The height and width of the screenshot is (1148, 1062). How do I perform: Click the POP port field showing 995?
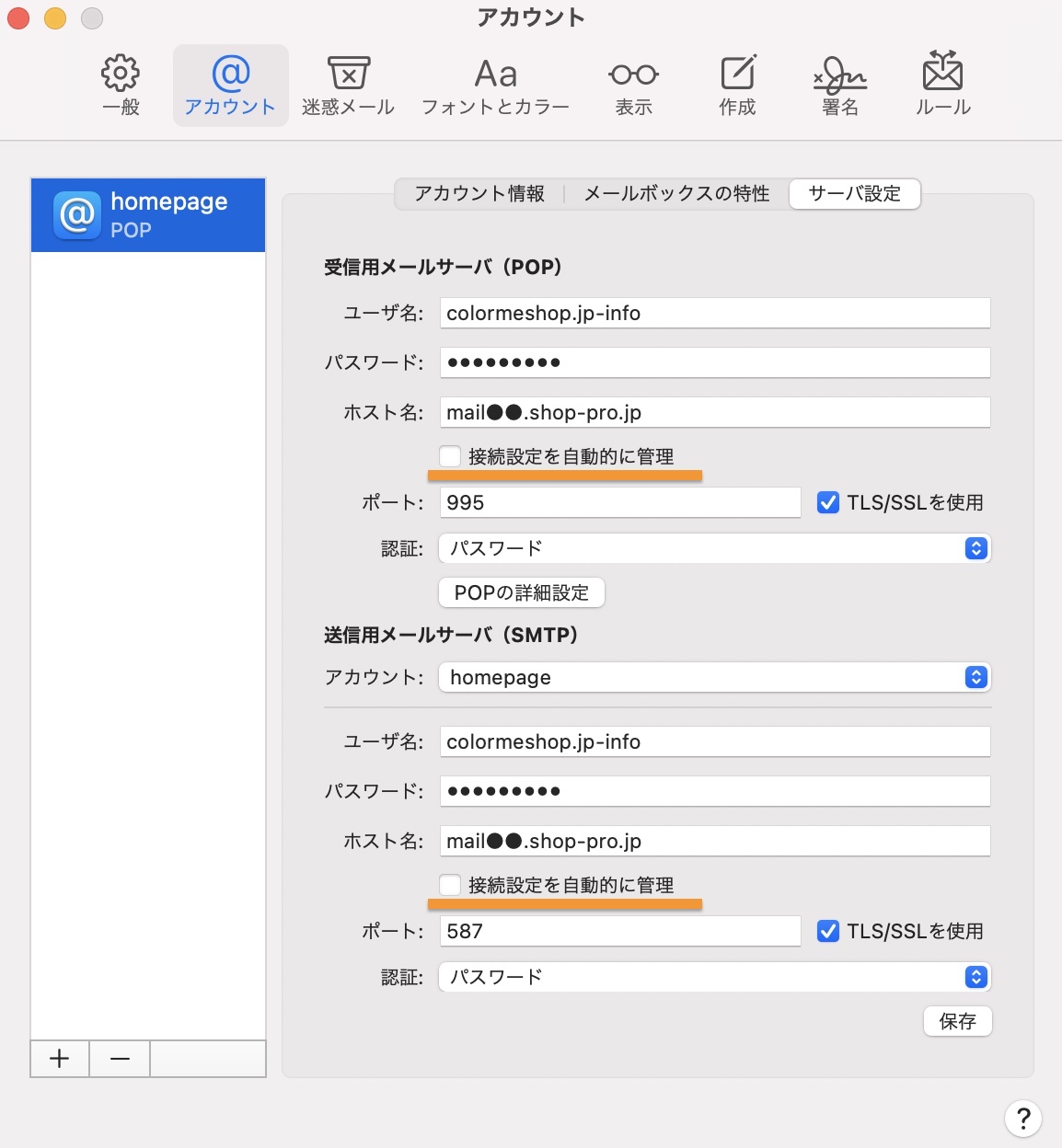(619, 502)
